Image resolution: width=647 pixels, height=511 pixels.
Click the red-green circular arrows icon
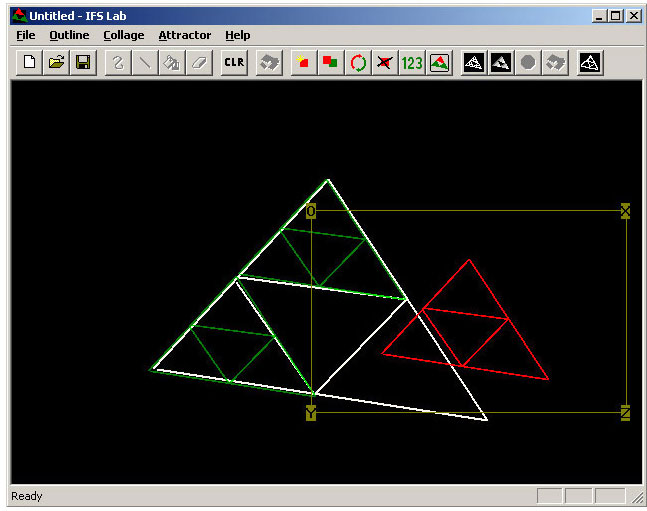(x=358, y=63)
